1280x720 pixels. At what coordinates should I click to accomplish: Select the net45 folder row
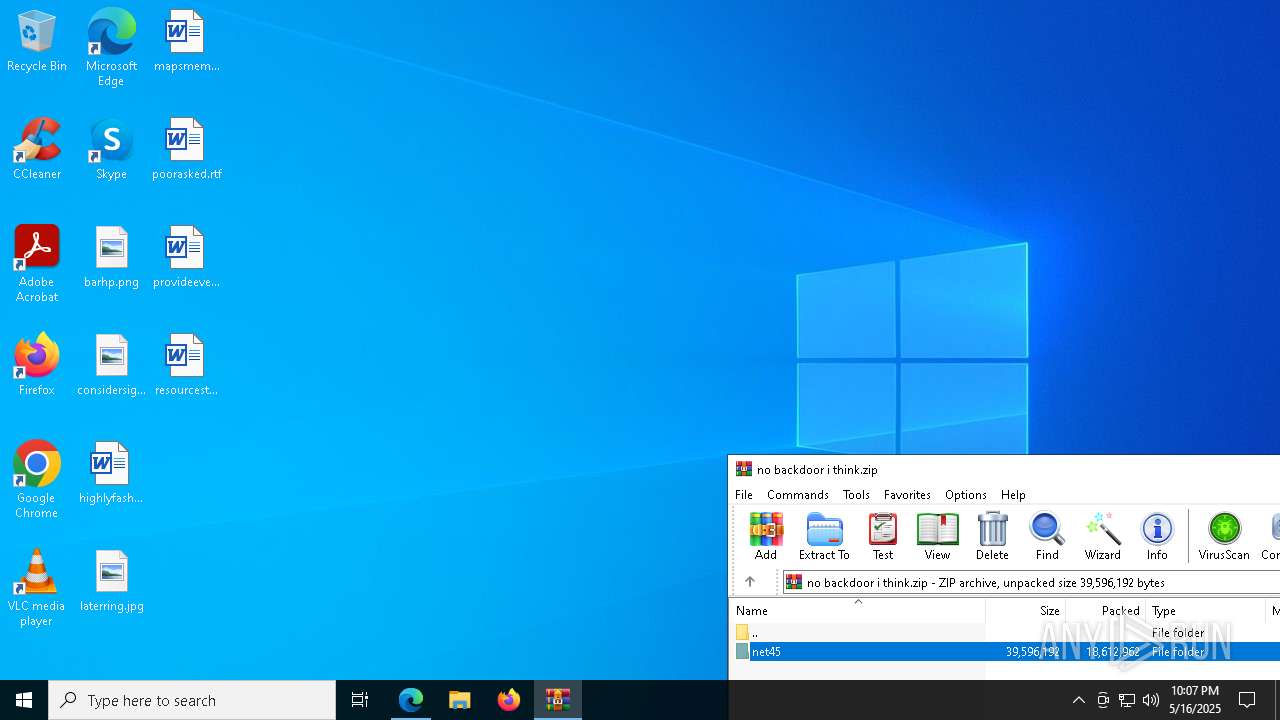point(1006,651)
